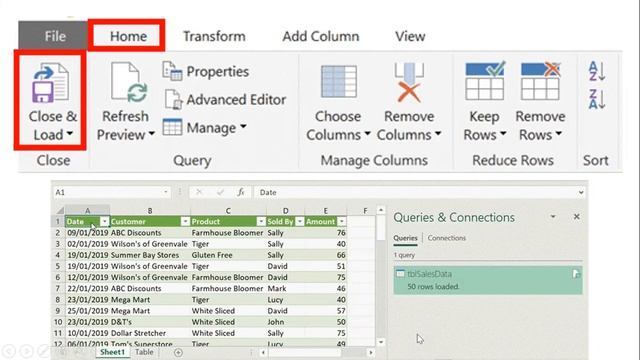
Task: Select the Sheet1 worksheet tab
Action: pos(112,352)
